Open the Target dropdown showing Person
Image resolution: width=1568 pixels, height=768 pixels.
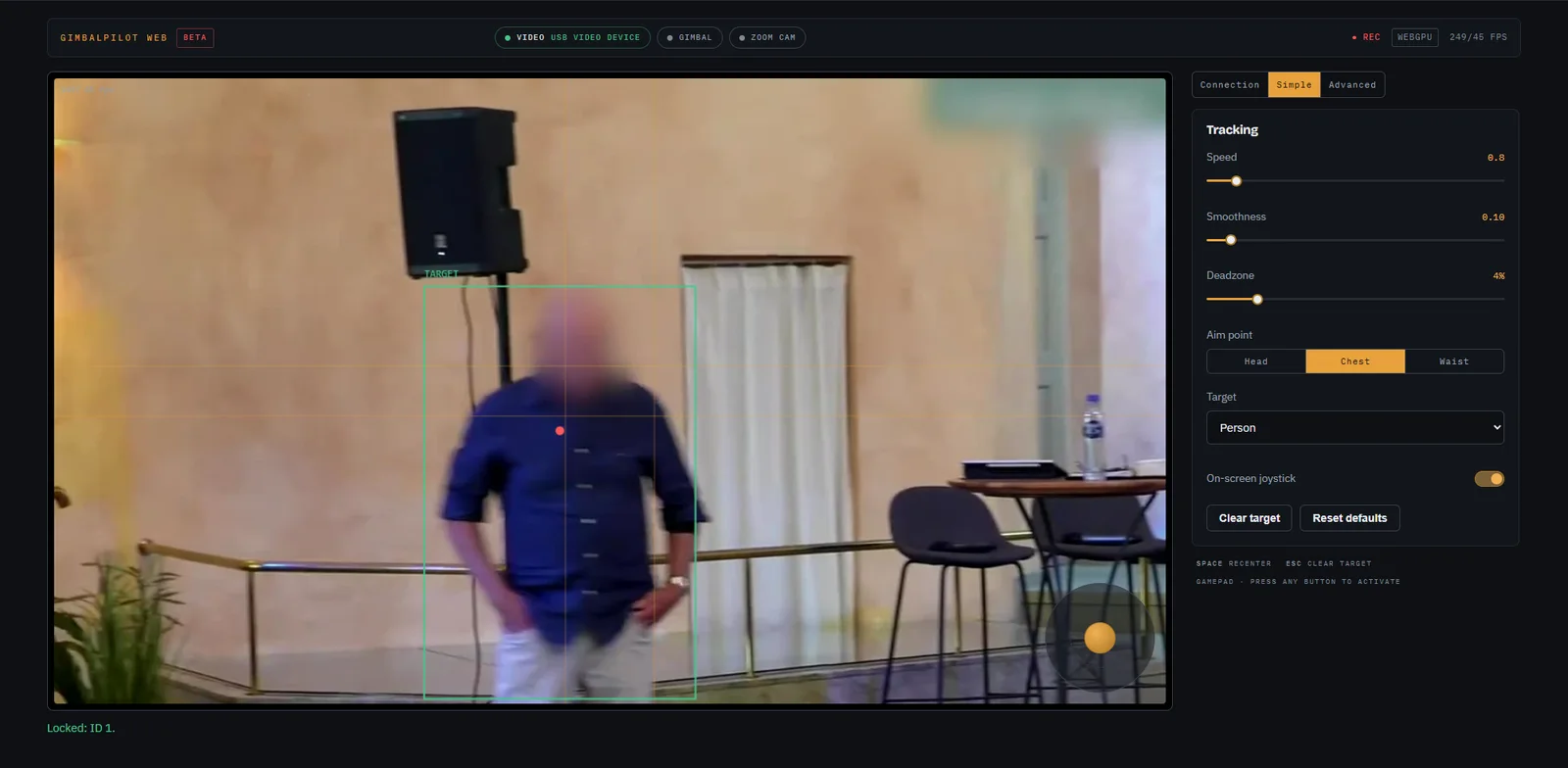(1355, 428)
